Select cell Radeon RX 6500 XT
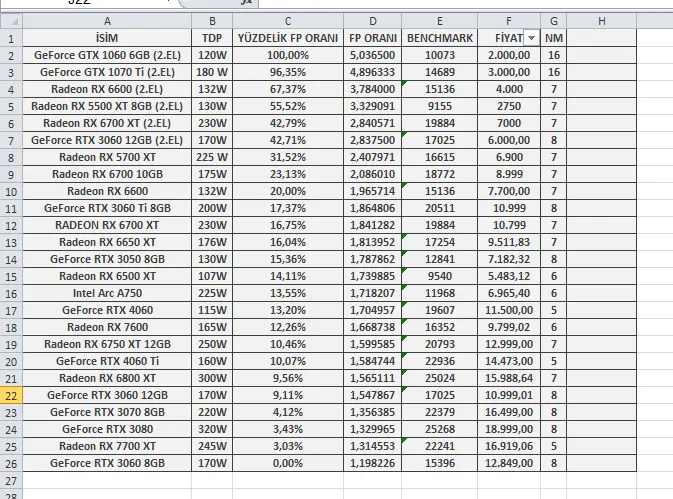Image resolution: width=673 pixels, height=499 pixels. tap(107, 276)
